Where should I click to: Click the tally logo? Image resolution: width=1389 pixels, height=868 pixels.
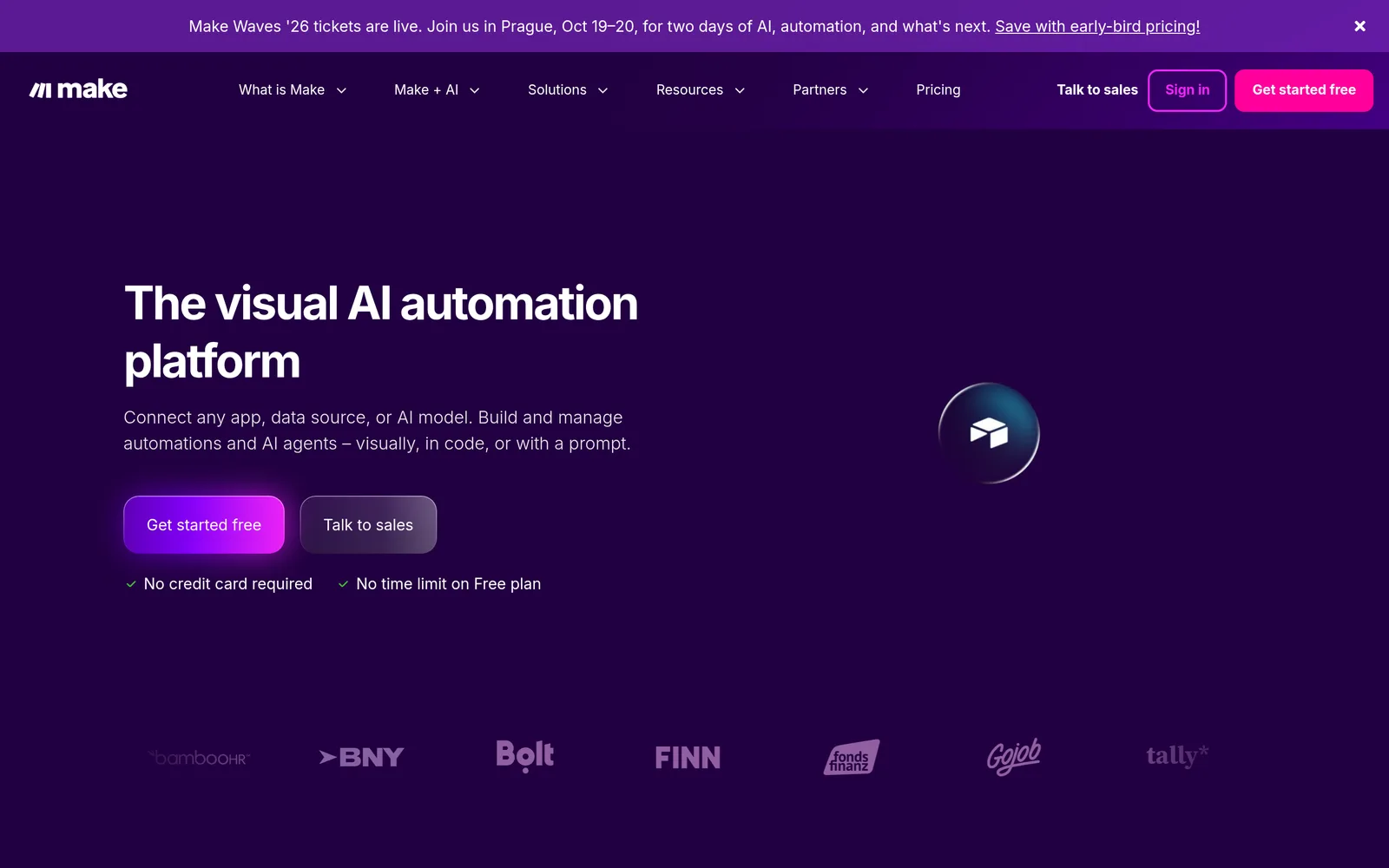coord(1177,756)
